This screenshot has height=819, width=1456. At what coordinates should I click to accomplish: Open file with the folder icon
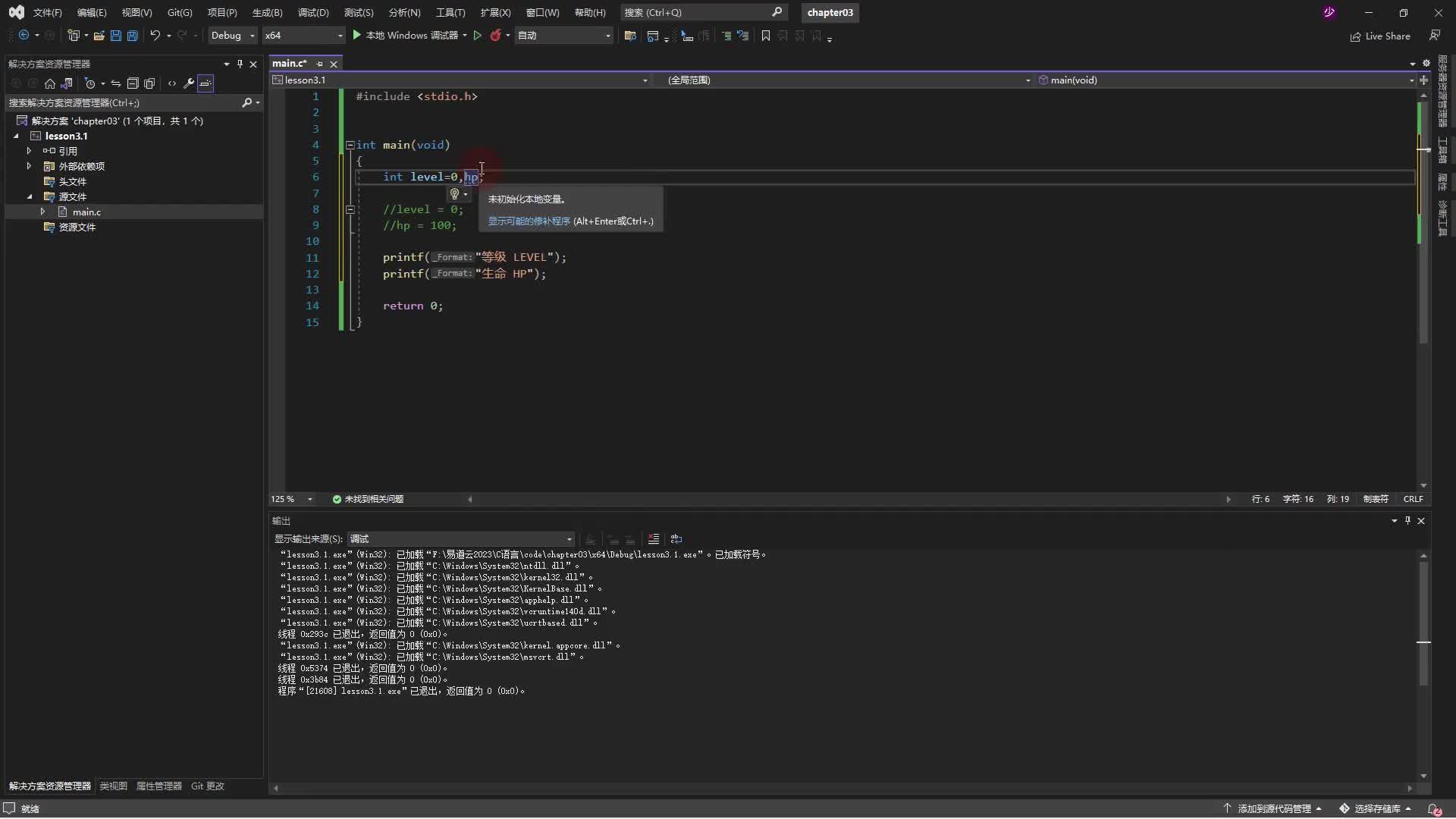99,36
